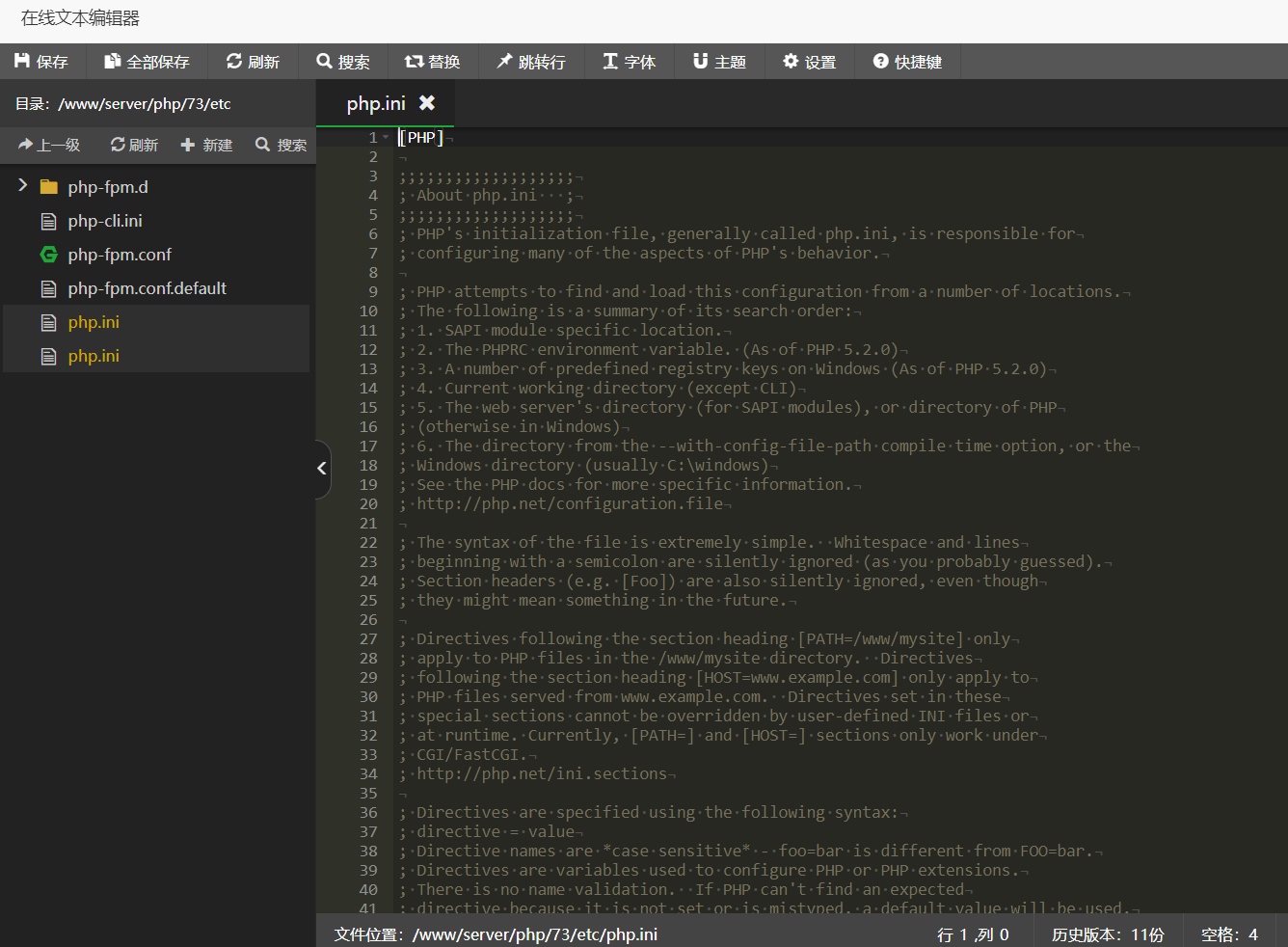Click the 行 1, 列 0 cursor position indicator
The width and height of the screenshot is (1288, 947).
[973, 934]
